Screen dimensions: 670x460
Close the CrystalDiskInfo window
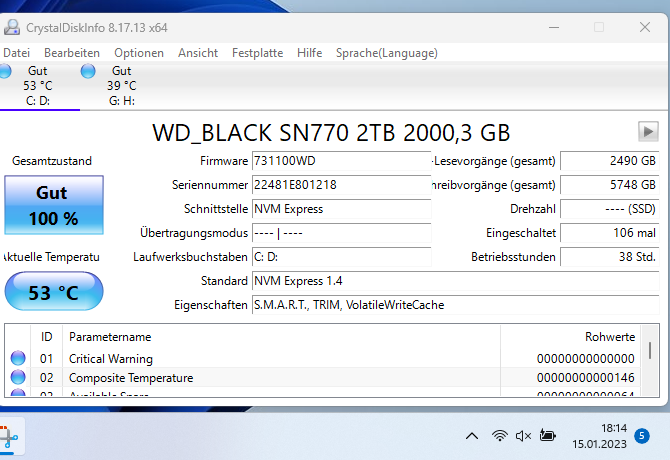[x=645, y=27]
